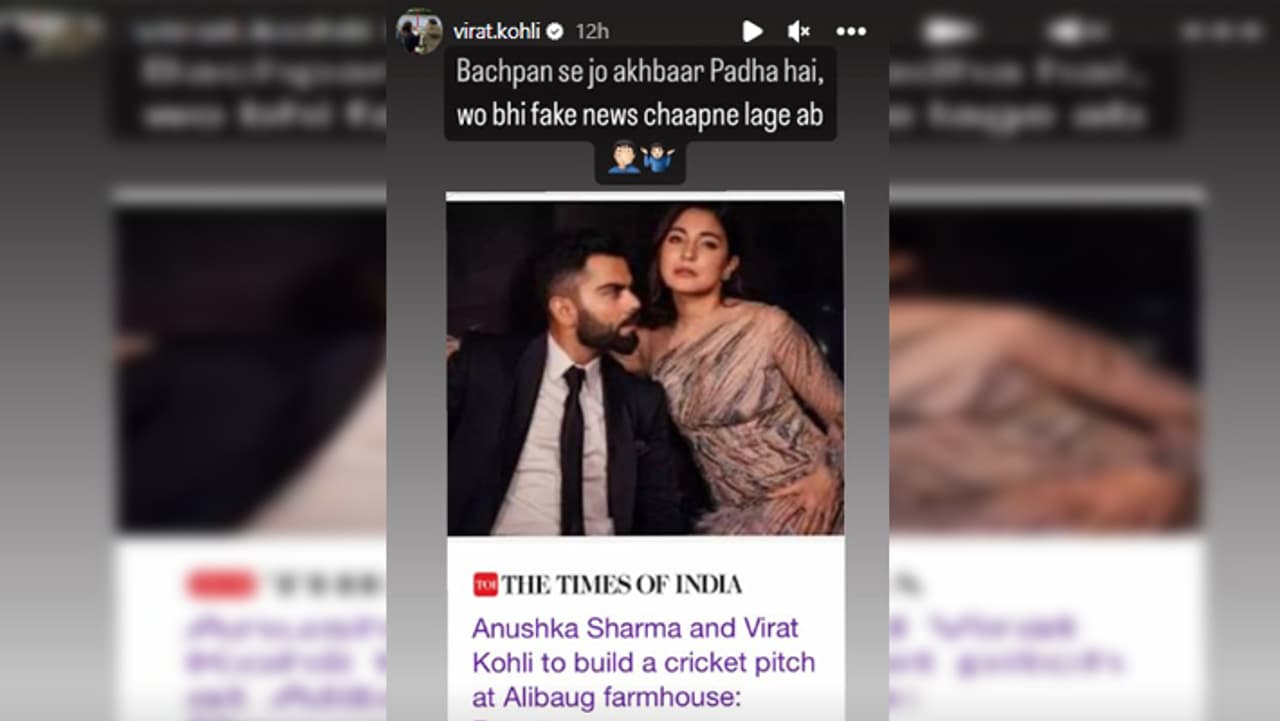Unmute the story sound icon

coord(798,32)
